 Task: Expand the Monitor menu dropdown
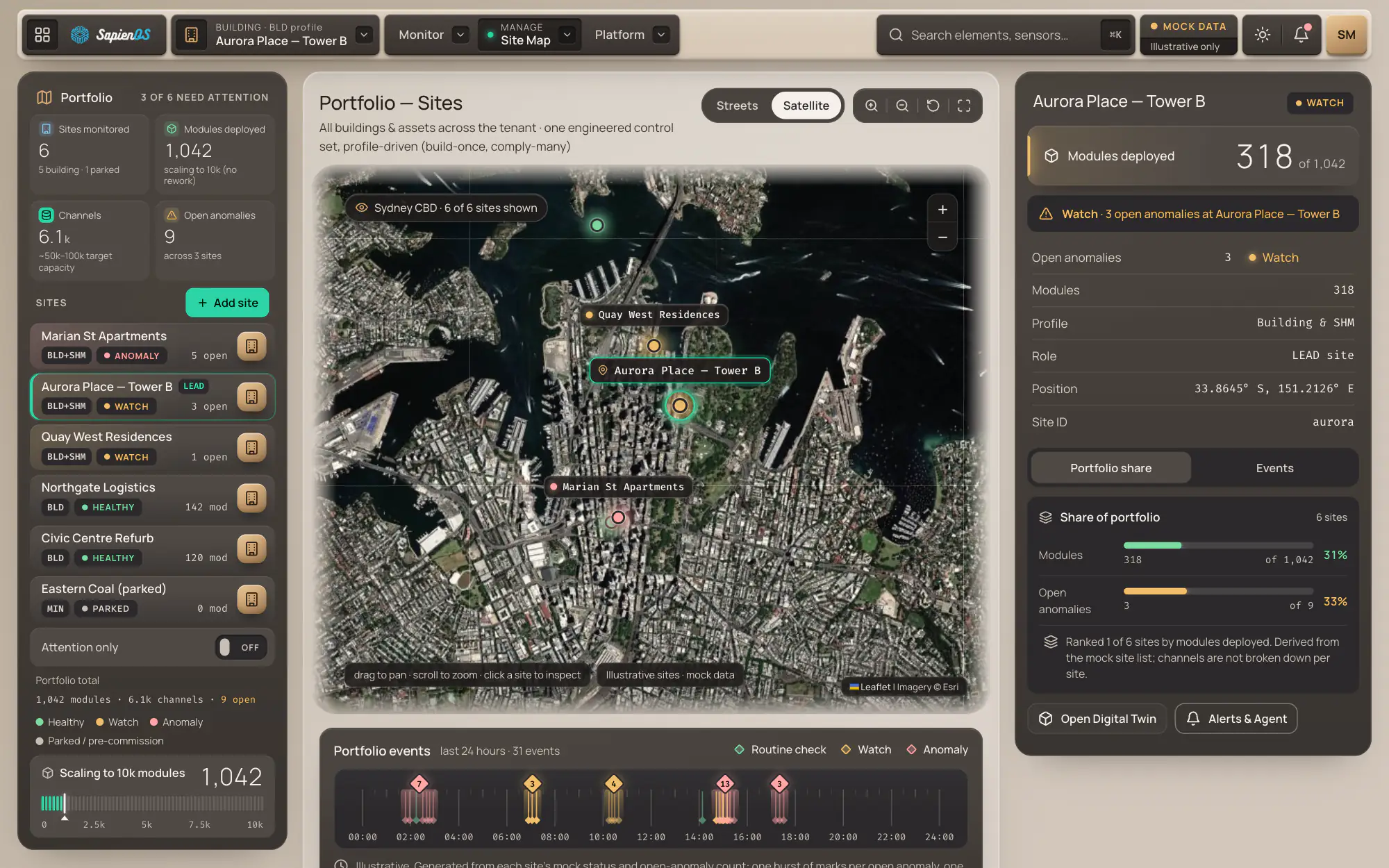(x=460, y=35)
